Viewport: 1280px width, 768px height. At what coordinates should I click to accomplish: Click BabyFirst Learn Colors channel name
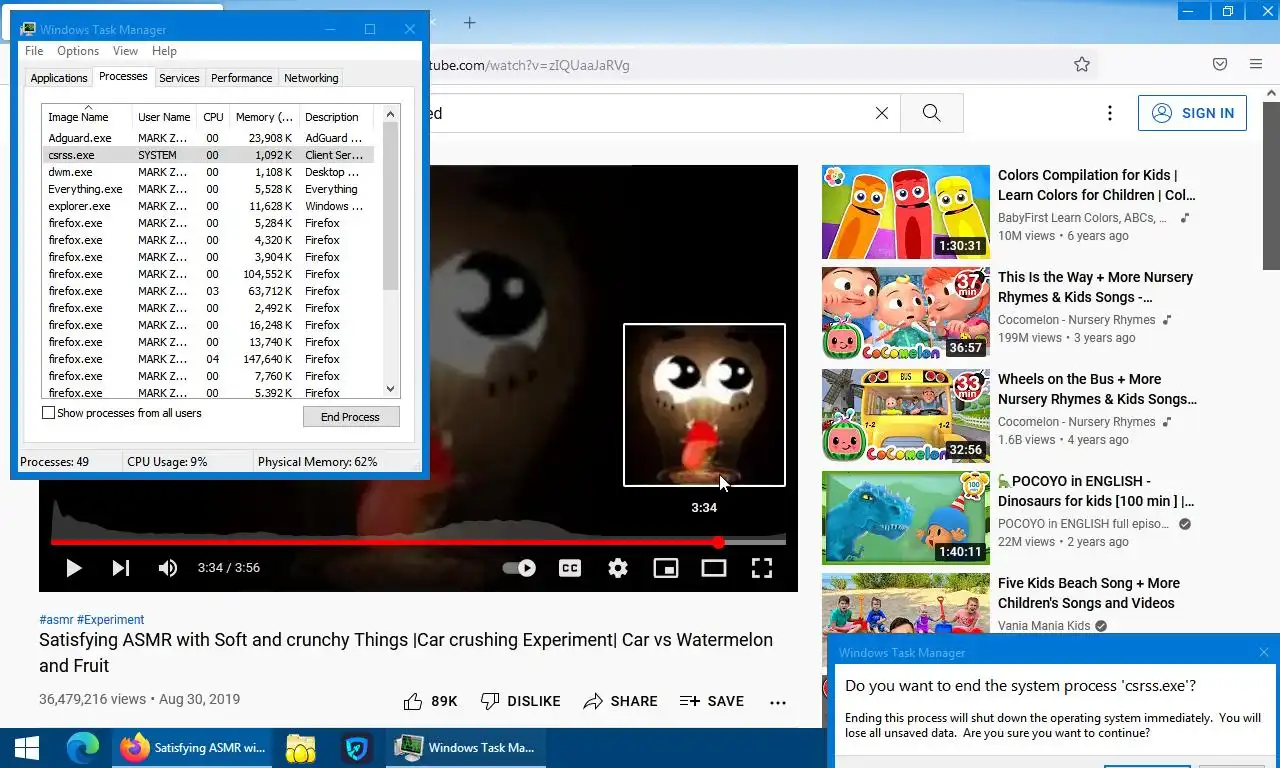click(x=1082, y=218)
